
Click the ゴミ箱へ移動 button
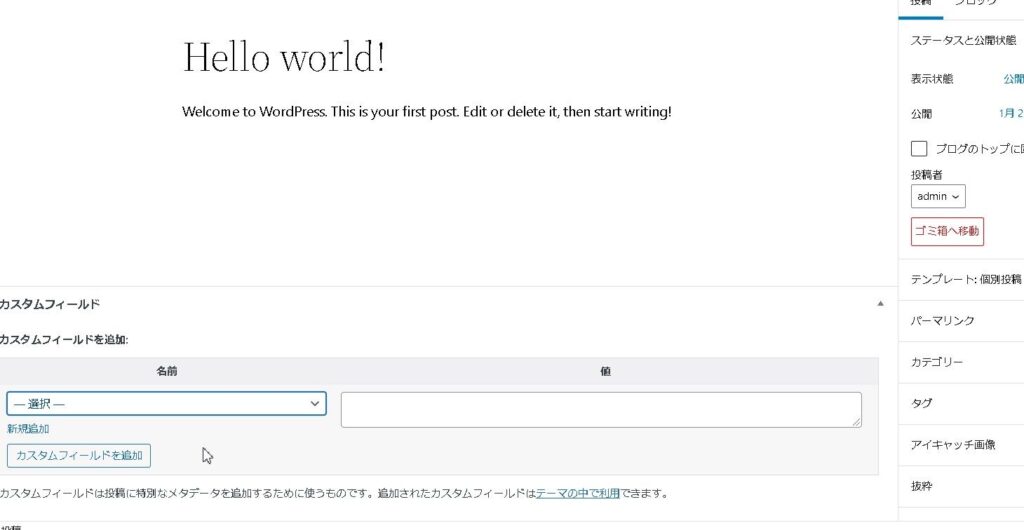point(947,231)
